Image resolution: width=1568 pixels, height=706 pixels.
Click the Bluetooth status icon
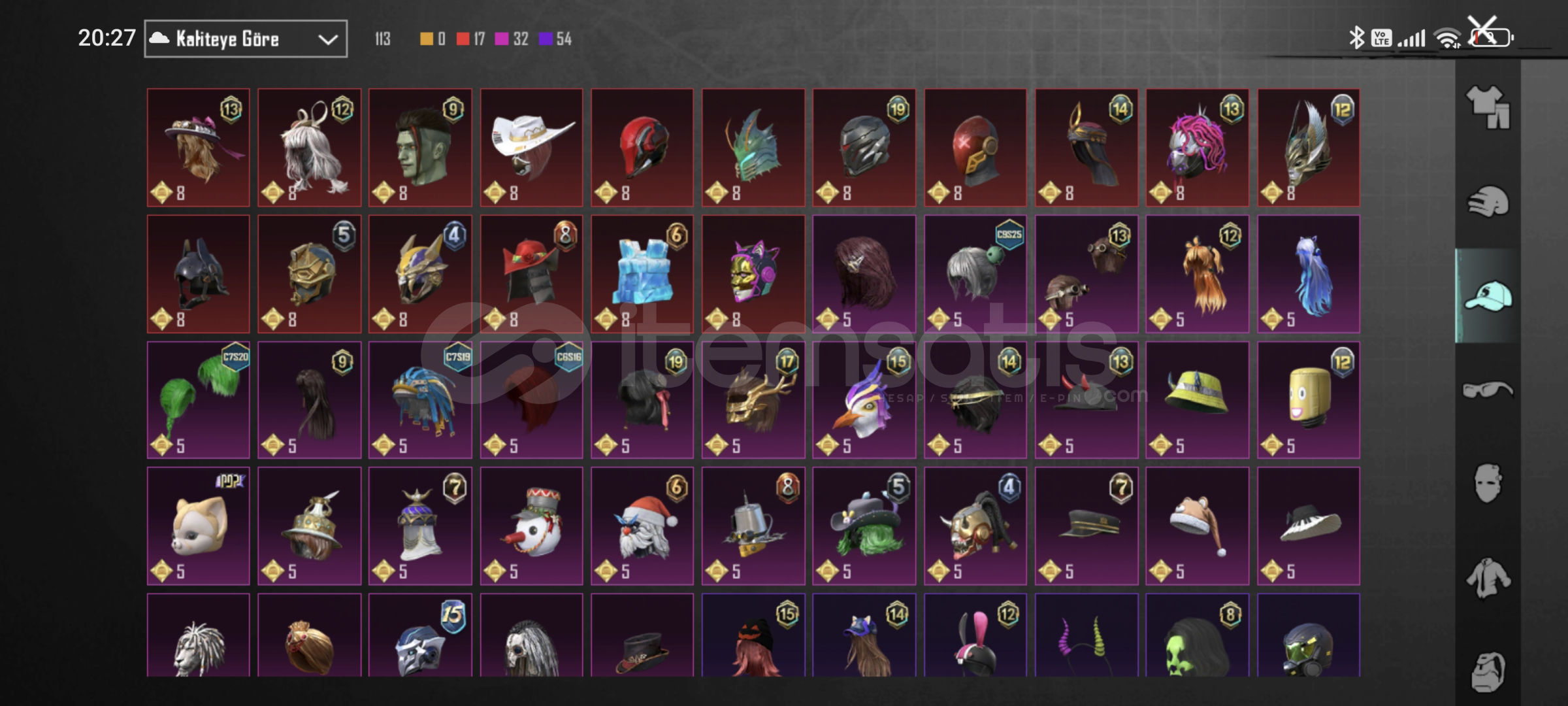click(1356, 38)
